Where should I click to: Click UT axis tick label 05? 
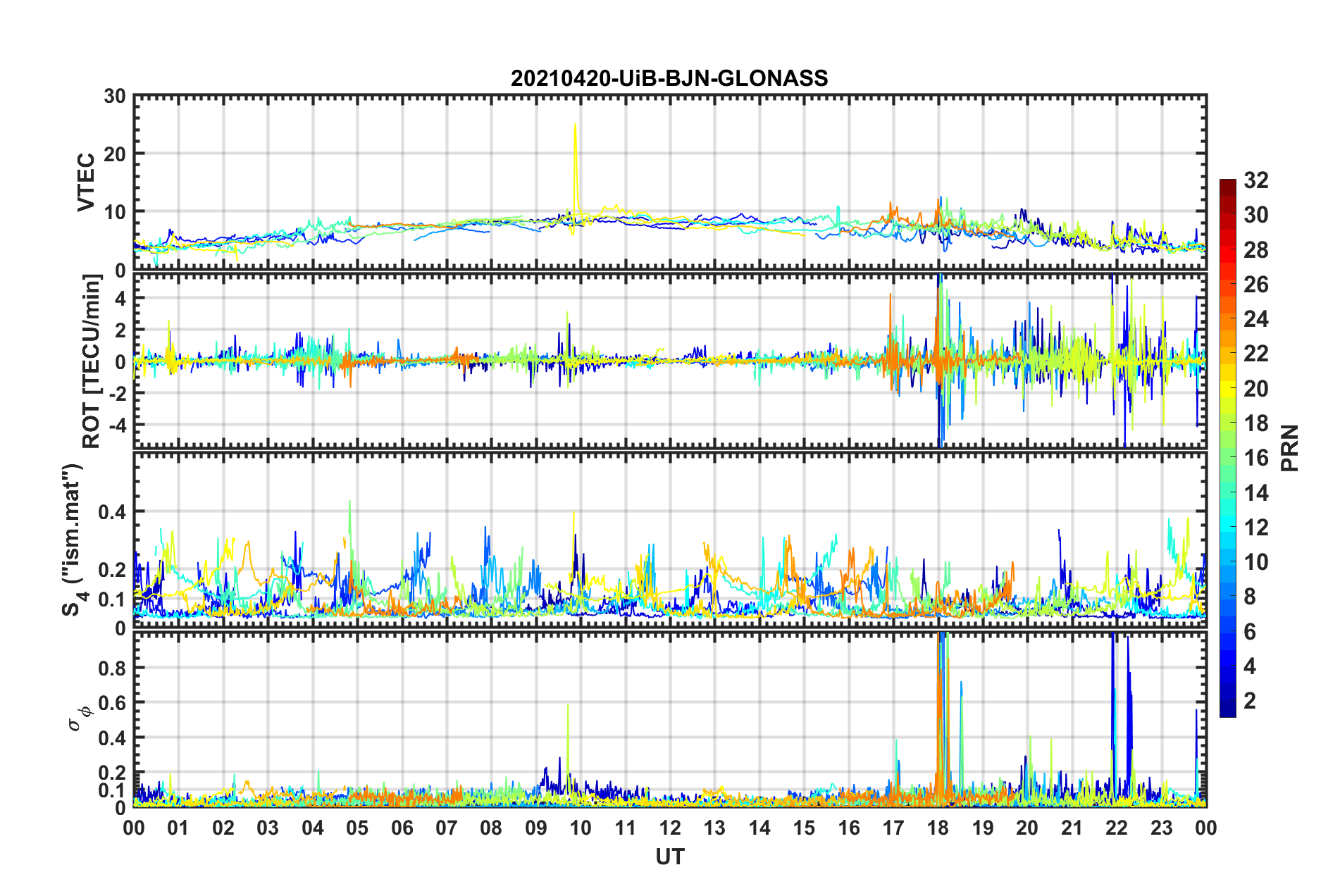click(357, 828)
